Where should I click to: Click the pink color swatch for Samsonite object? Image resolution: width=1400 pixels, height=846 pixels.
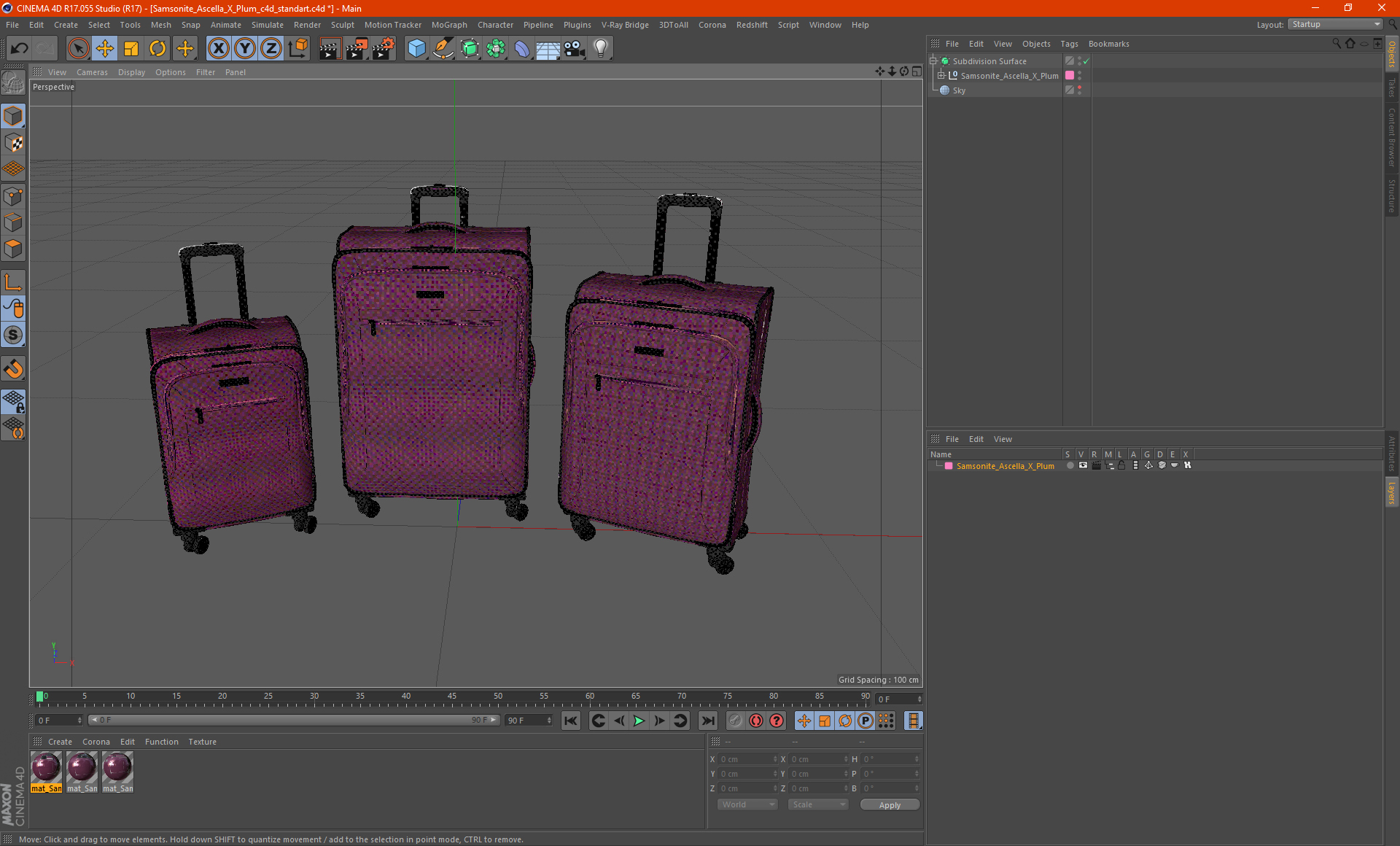tap(1069, 75)
